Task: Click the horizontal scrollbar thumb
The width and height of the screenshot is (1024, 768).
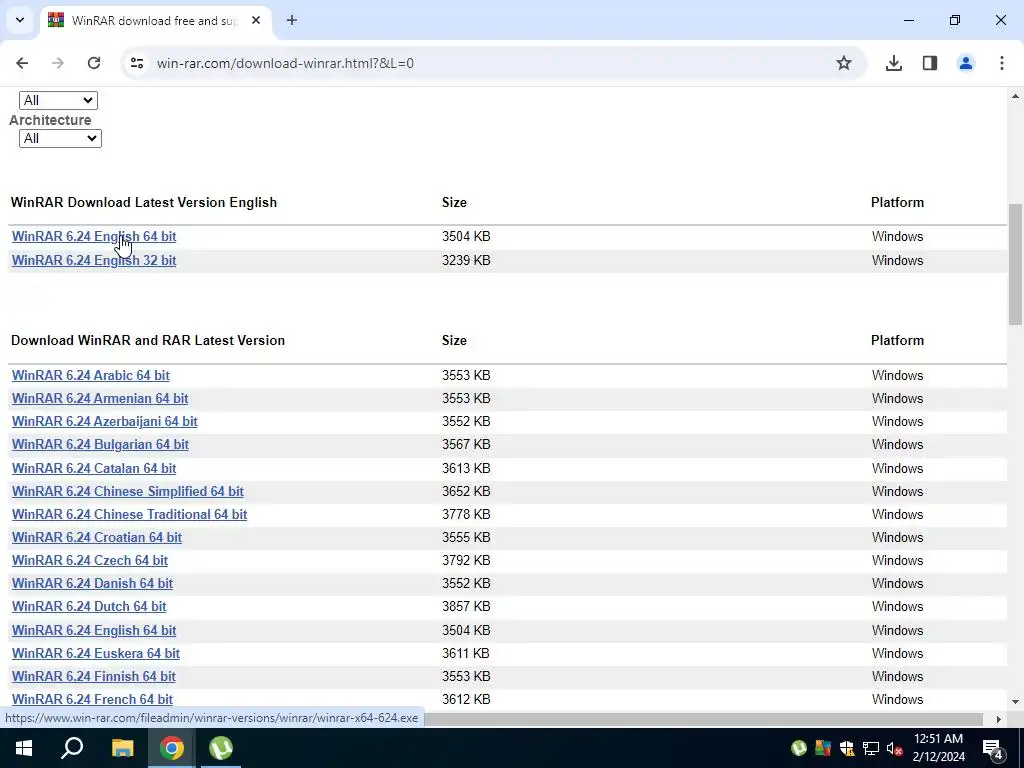Action: tap(703, 719)
